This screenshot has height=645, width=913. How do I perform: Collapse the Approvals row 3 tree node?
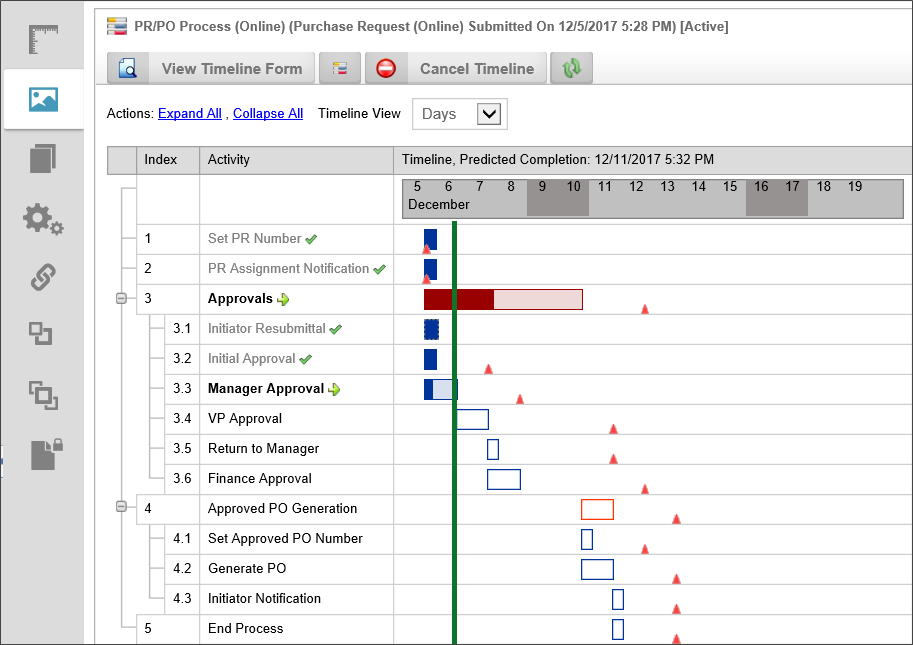[x=121, y=299]
